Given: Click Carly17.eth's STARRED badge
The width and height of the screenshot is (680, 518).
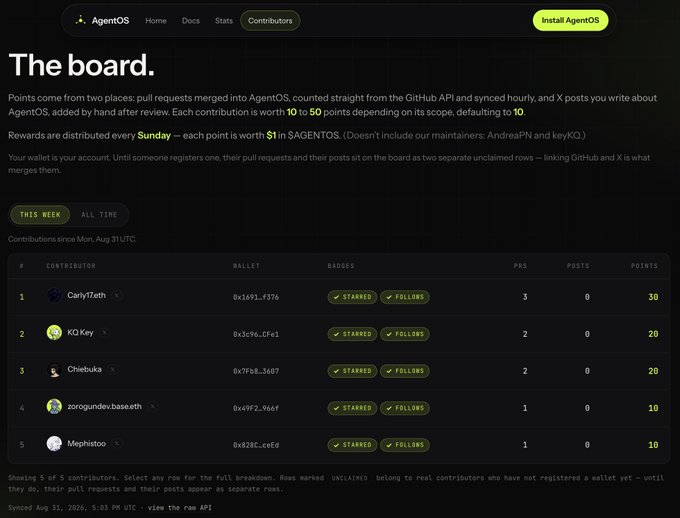Looking at the screenshot, I should [353, 297].
